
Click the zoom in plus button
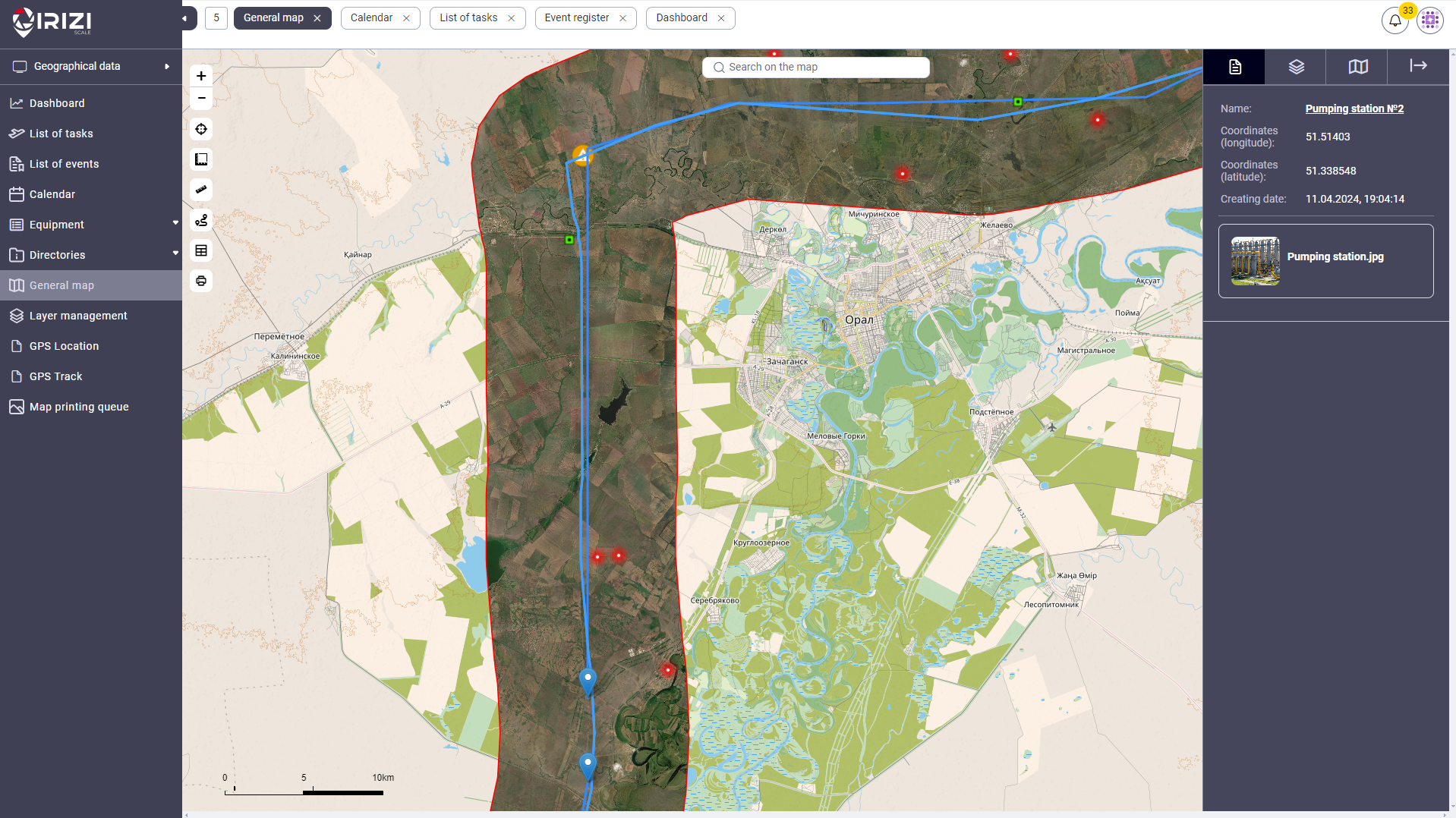pyautogui.click(x=201, y=76)
